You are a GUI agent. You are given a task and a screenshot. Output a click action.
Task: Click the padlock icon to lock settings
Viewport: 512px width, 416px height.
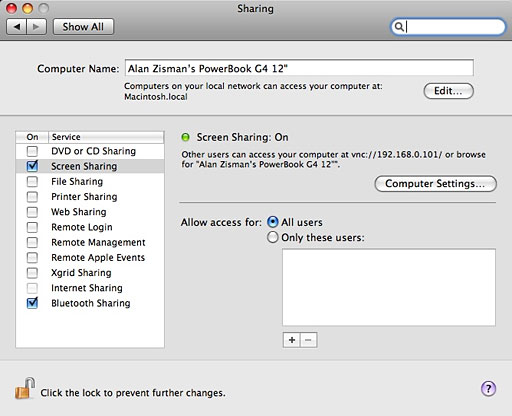[x=25, y=388]
